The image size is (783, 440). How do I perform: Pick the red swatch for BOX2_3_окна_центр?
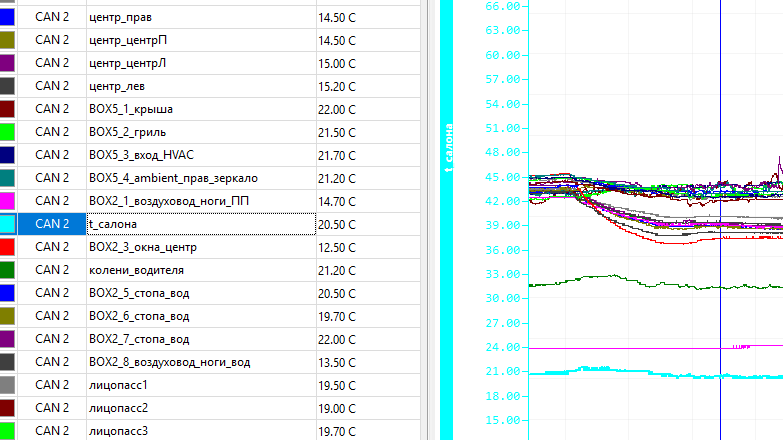pos(8,247)
